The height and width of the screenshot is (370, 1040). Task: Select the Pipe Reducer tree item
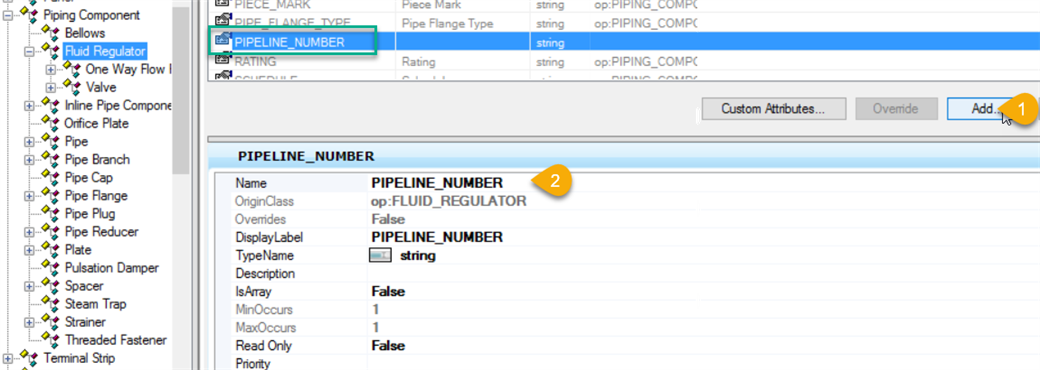click(101, 232)
